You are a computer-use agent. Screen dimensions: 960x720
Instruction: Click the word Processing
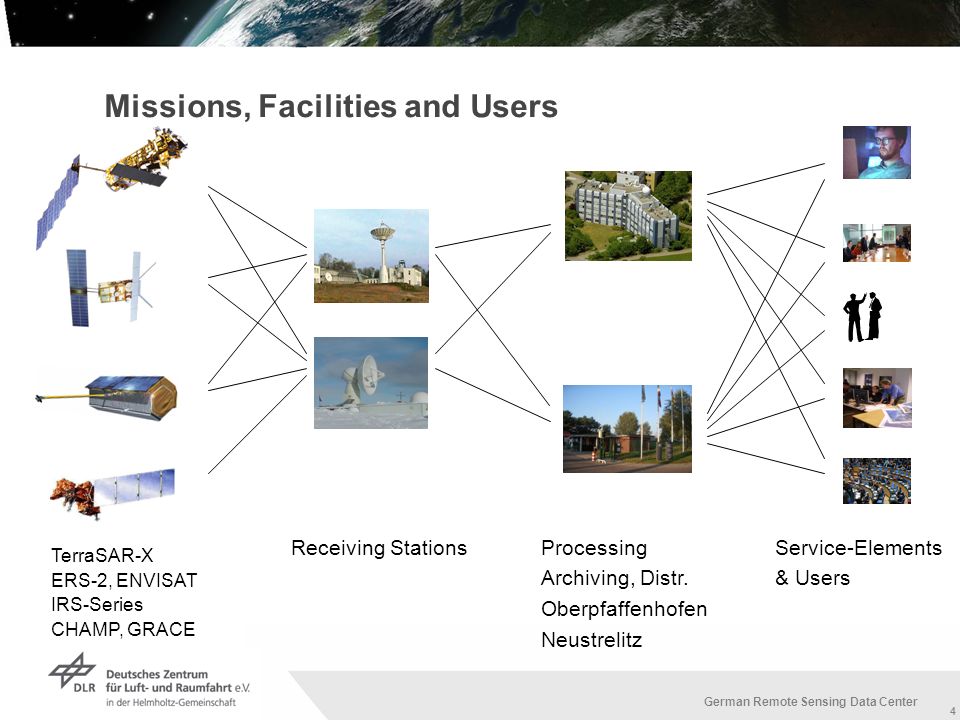[x=594, y=547]
